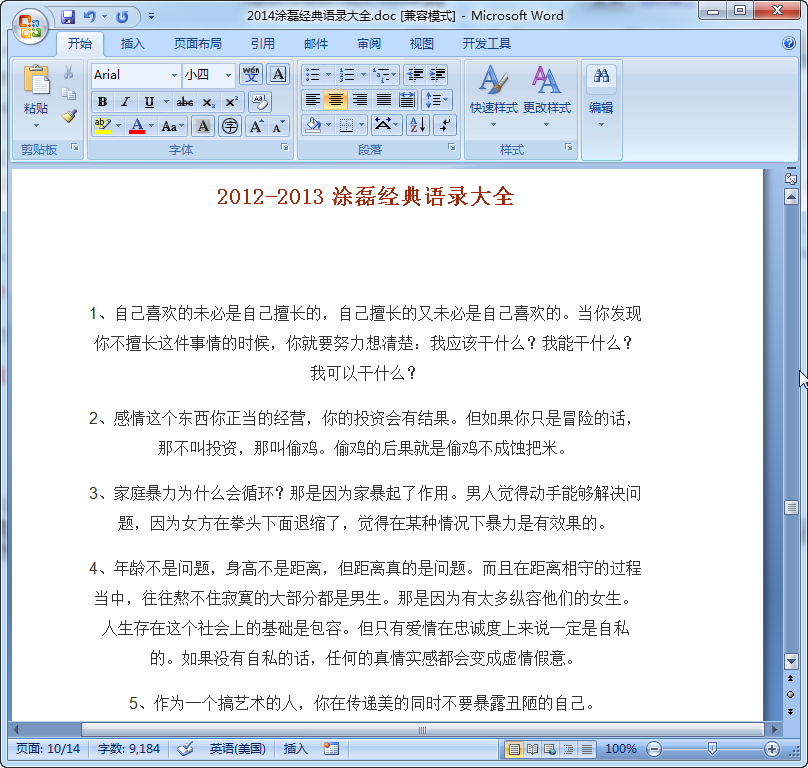Image resolution: width=808 pixels, height=768 pixels.
Task: Click the bullets list icon
Action: [x=313, y=75]
